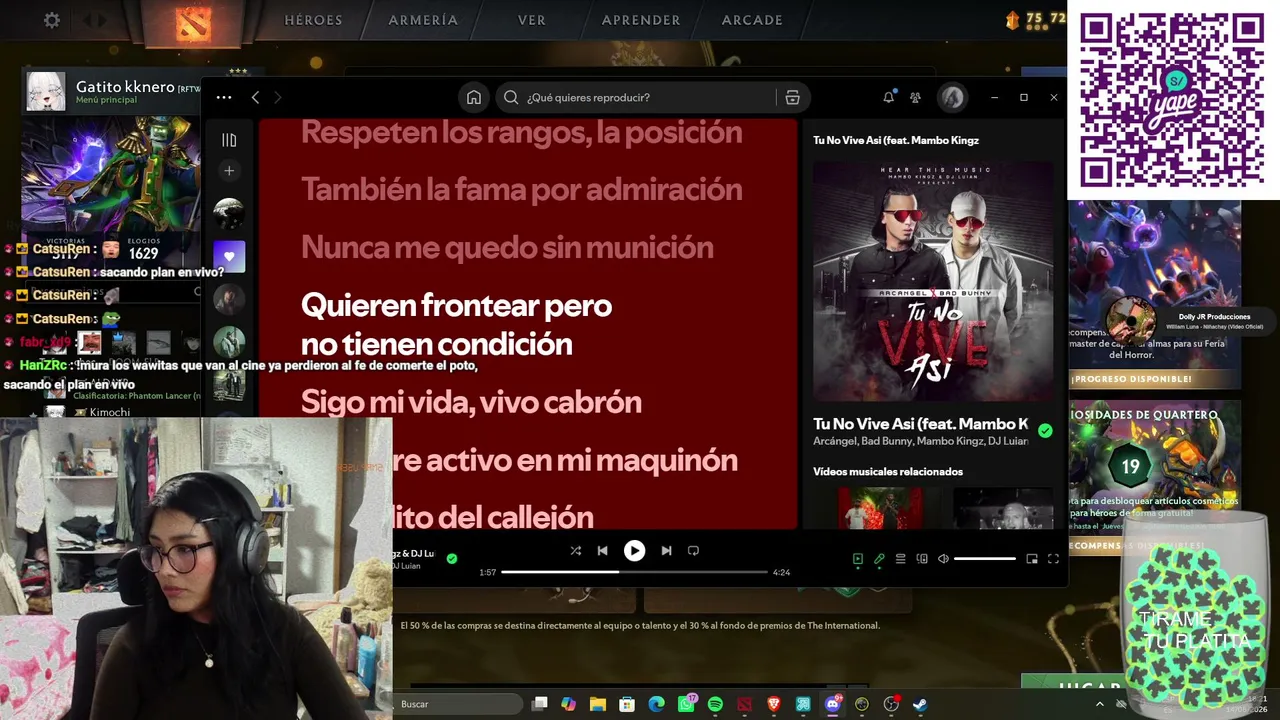Toggle repeat in Spotify player
This screenshot has height=720, width=1280.
(x=693, y=550)
